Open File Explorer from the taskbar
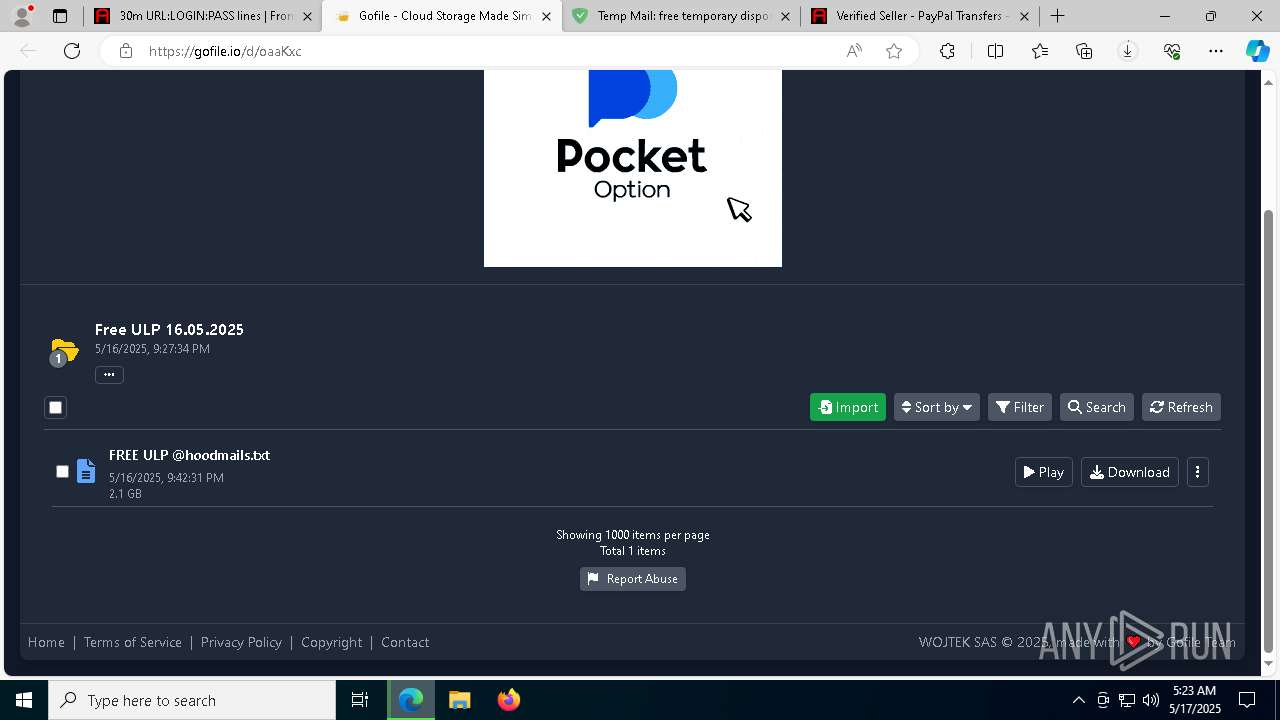This screenshot has width=1280, height=720. pos(460,700)
